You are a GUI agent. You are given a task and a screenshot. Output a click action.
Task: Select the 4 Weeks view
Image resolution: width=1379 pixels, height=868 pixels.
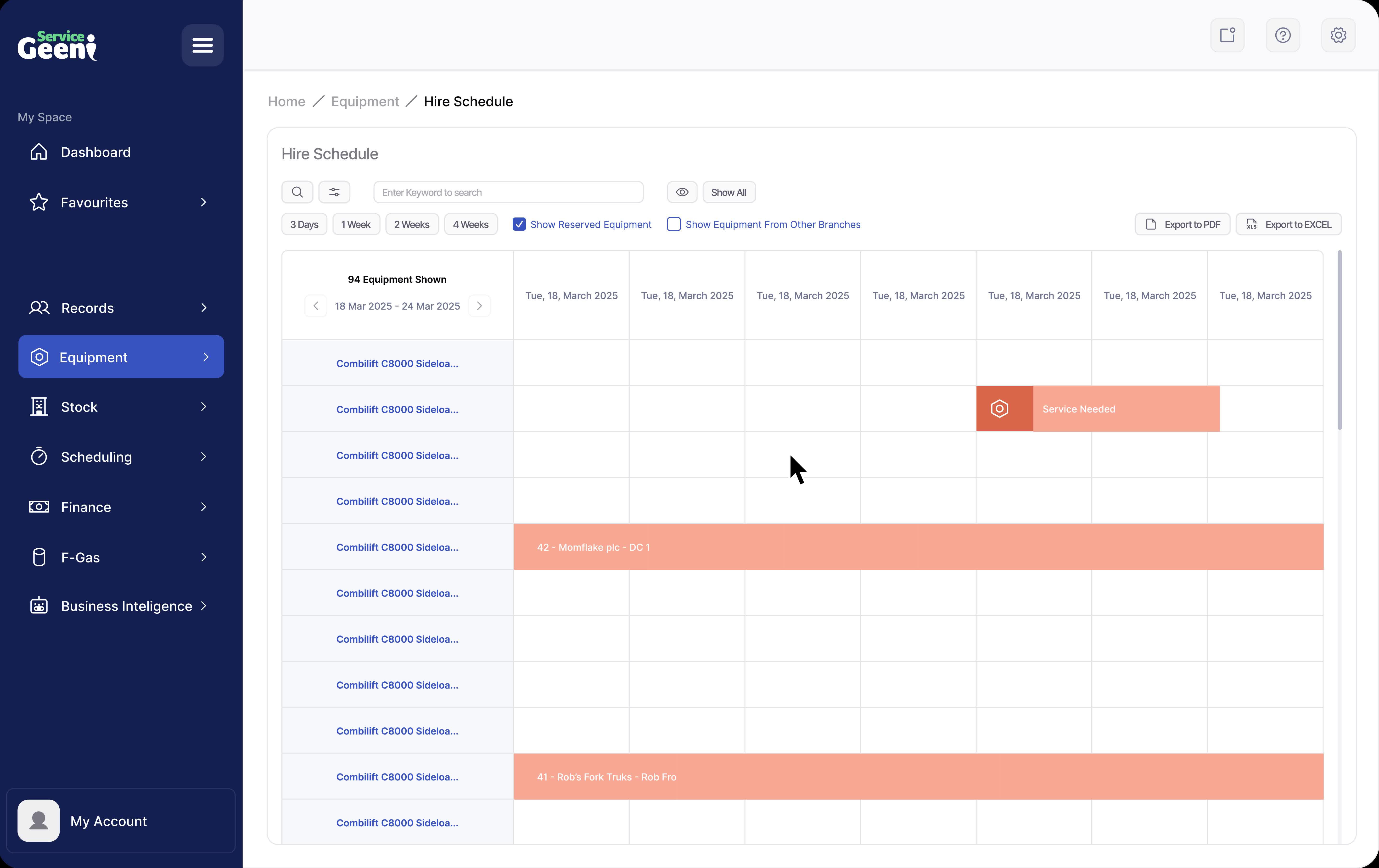click(x=471, y=224)
